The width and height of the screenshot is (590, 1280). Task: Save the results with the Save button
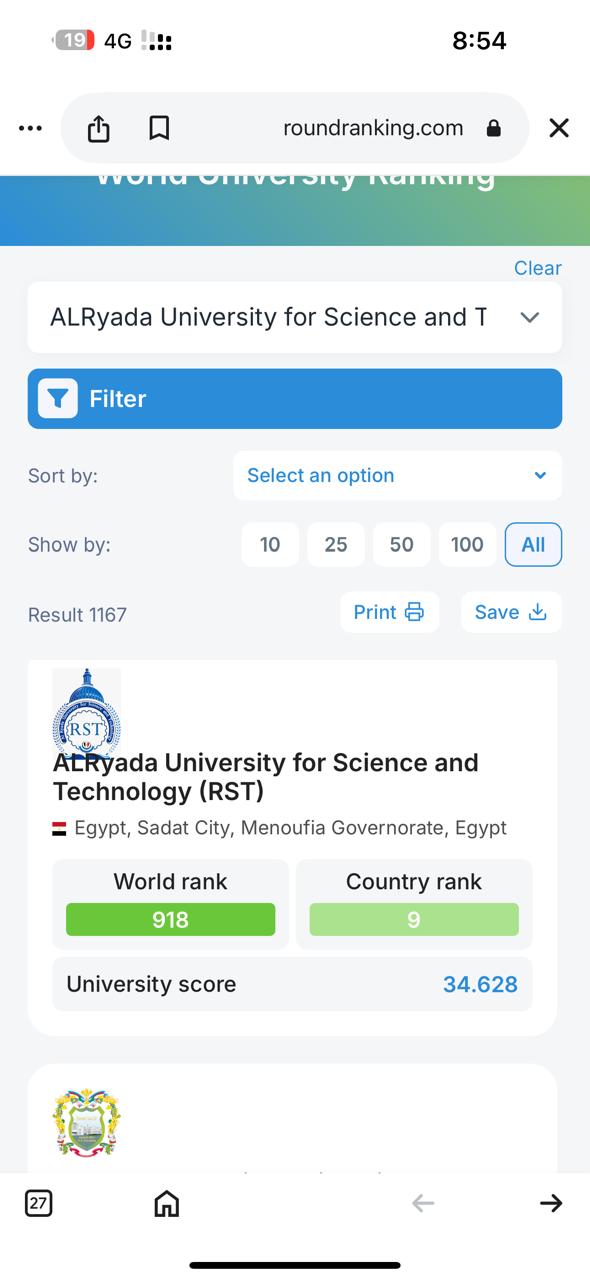pyautogui.click(x=511, y=612)
